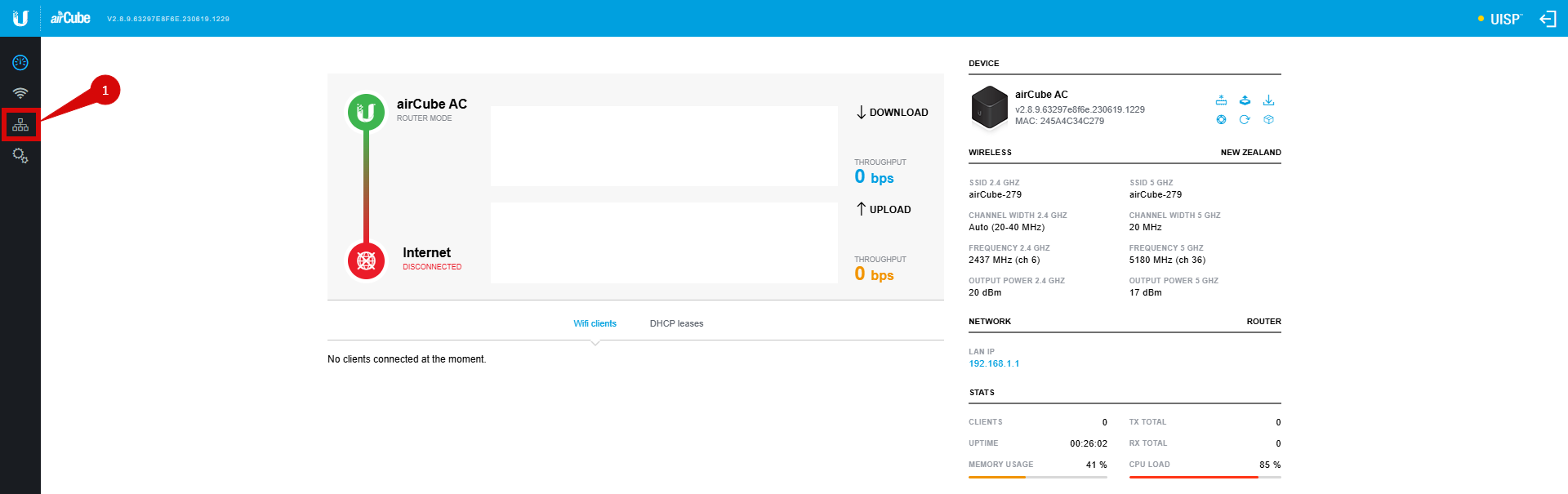1568x494 pixels.
Task: Click the reboot device circular-arrow icon
Action: (1245, 119)
